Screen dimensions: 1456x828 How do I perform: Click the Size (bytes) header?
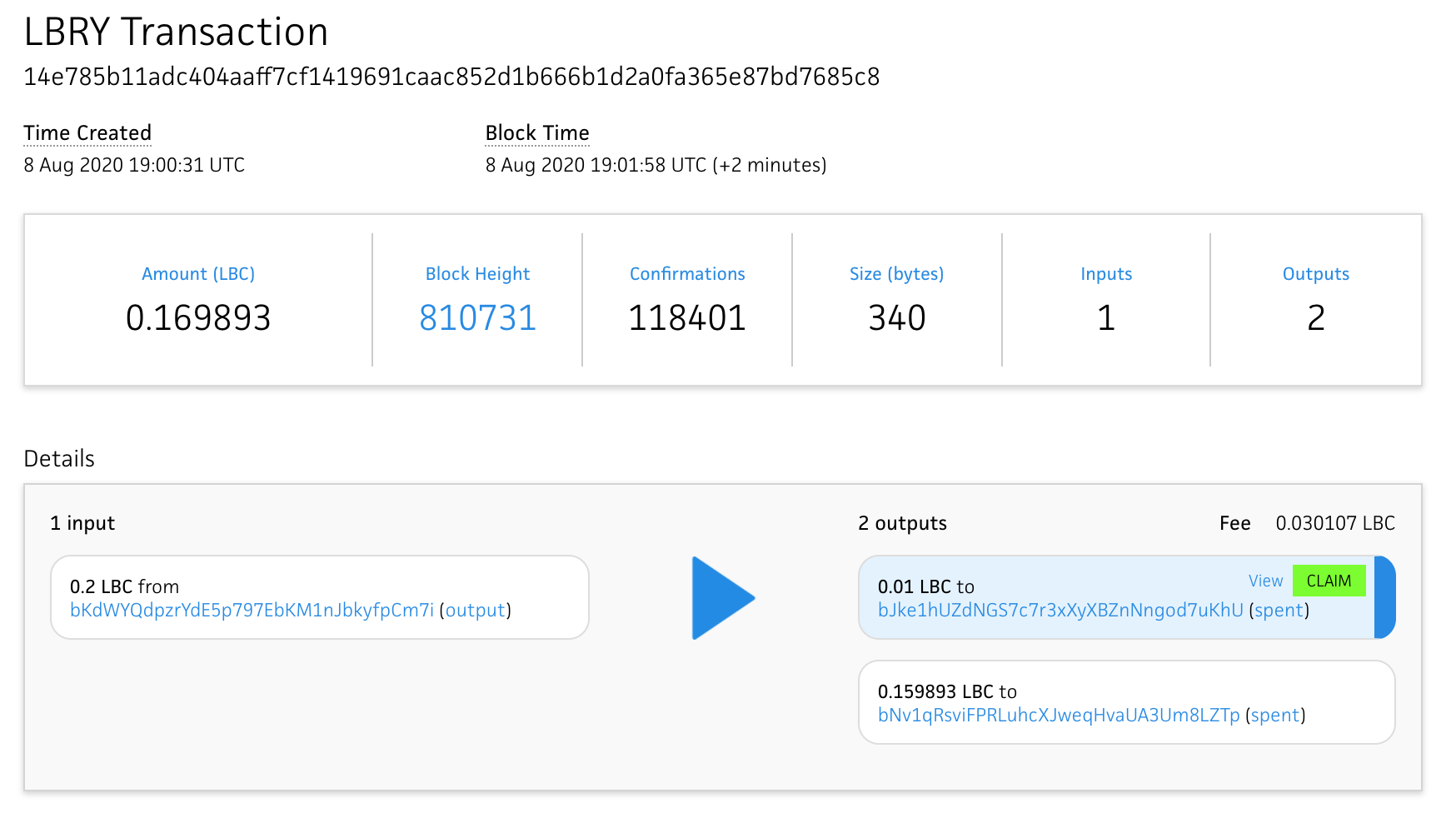click(x=896, y=274)
